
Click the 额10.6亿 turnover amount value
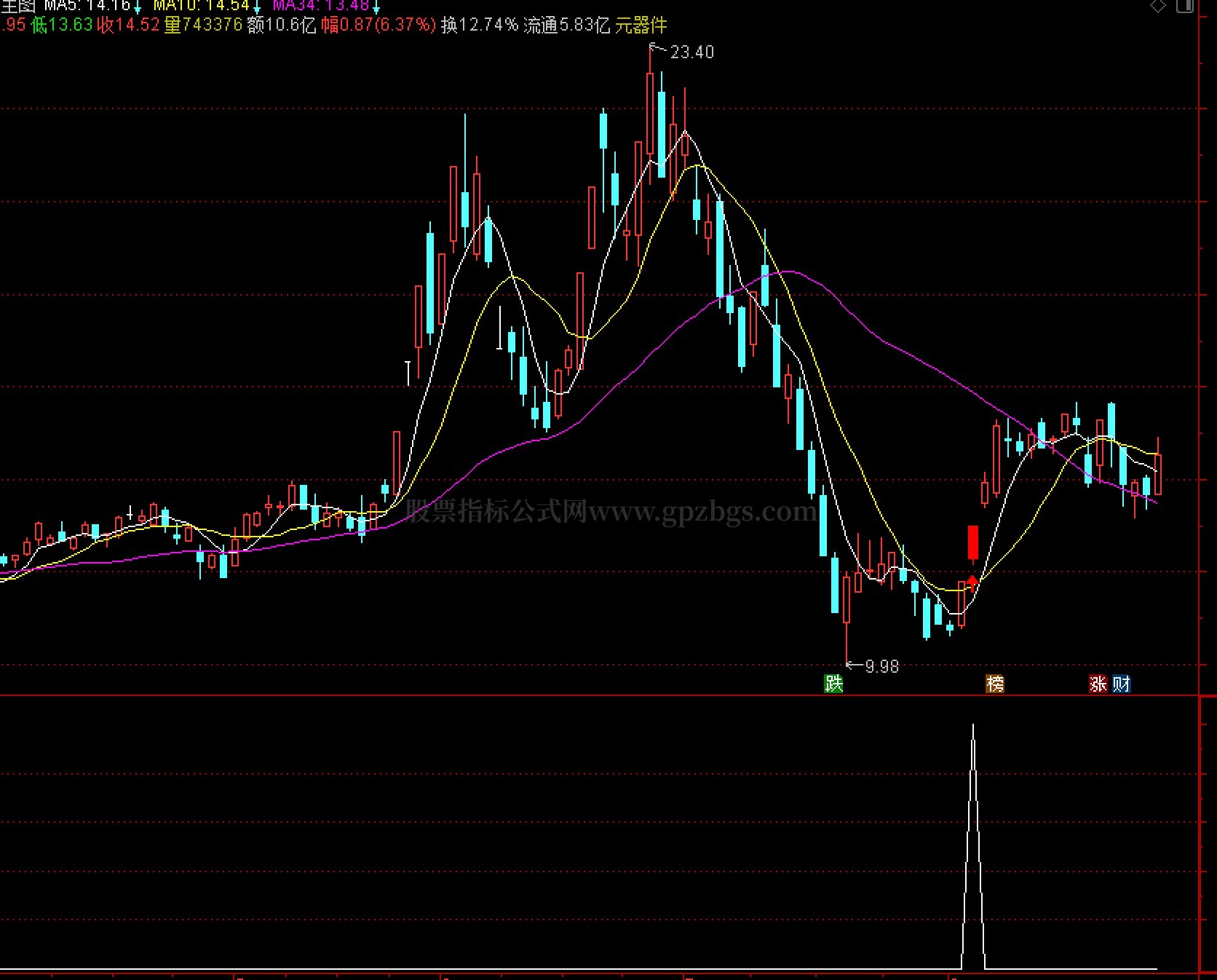pos(282,25)
